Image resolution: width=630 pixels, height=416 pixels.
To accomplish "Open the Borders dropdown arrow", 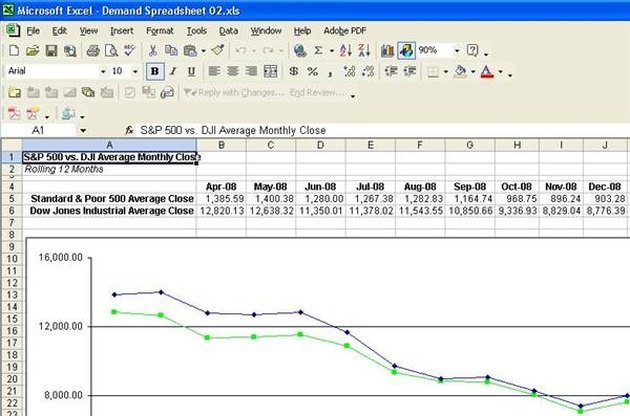I will pyautogui.click(x=446, y=72).
